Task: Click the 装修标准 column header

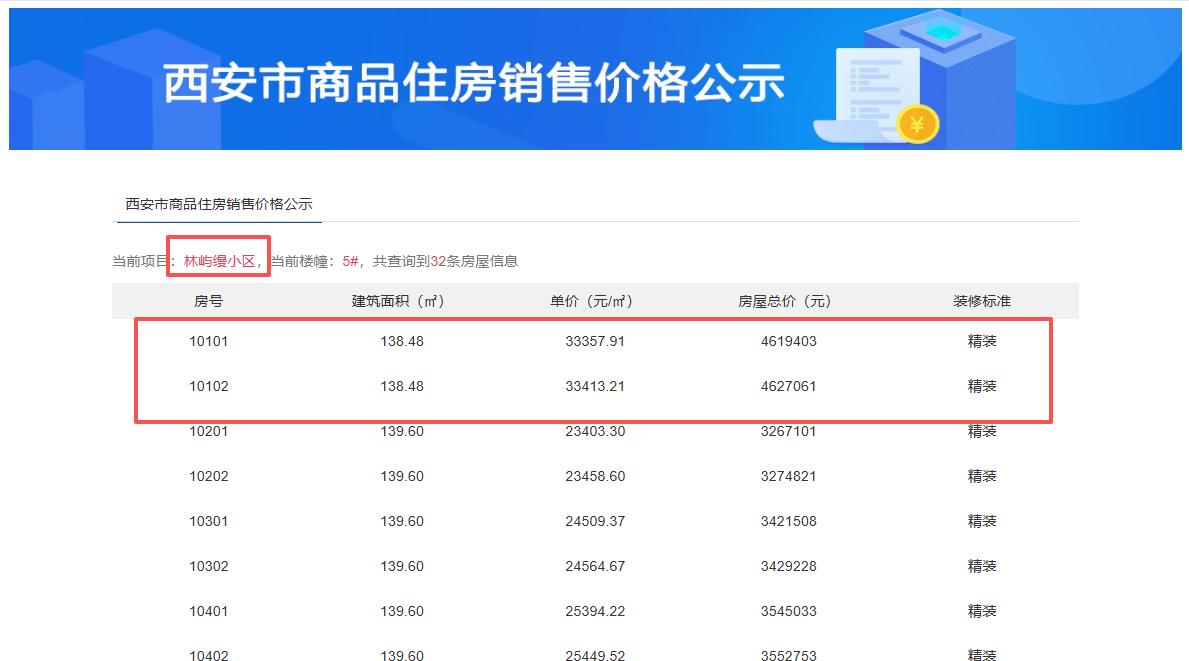Action: [983, 300]
